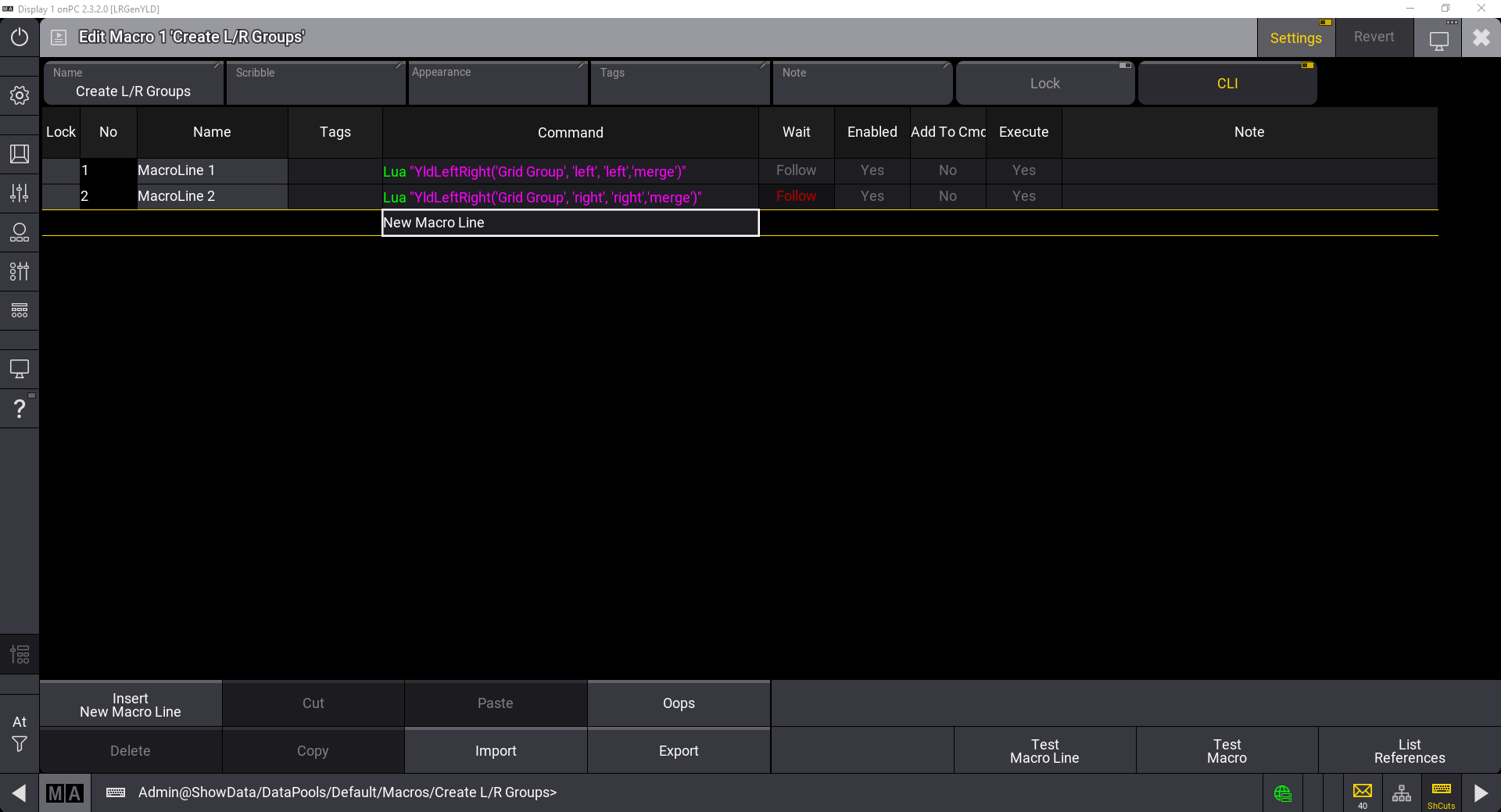Toggle the ShCuts keyboard shortcuts icon
The image size is (1501, 812).
(1441, 793)
